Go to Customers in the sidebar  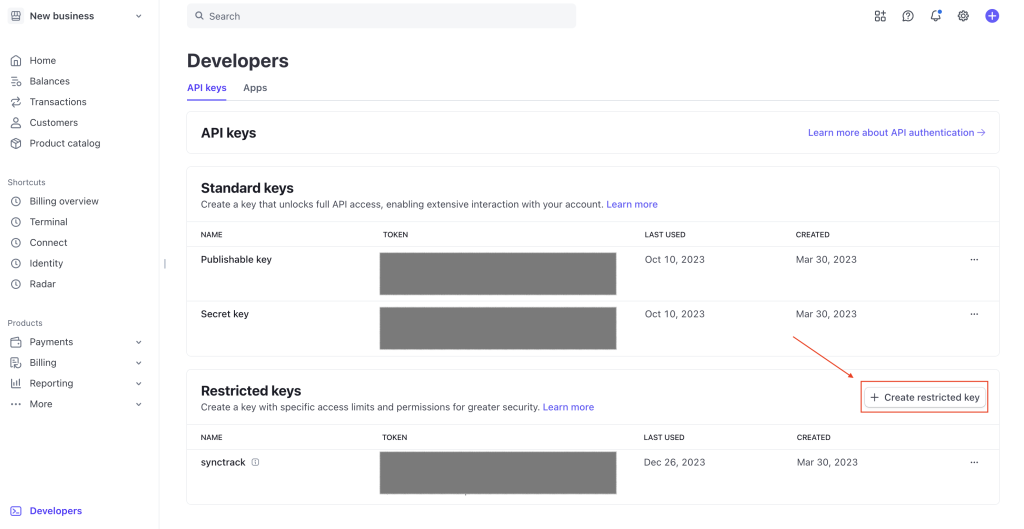53,123
